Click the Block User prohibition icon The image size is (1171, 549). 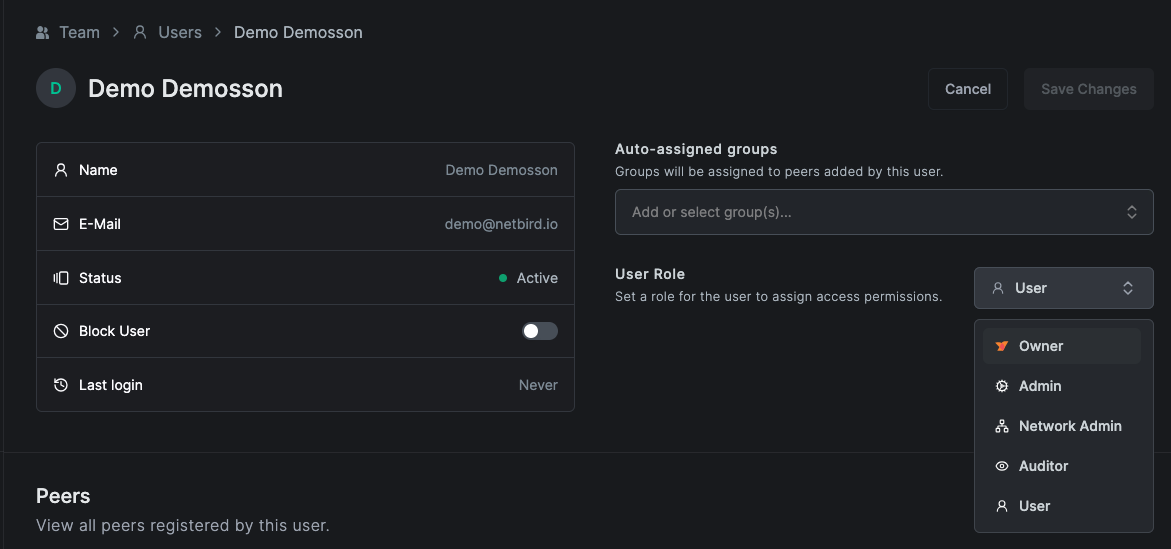tap(61, 331)
